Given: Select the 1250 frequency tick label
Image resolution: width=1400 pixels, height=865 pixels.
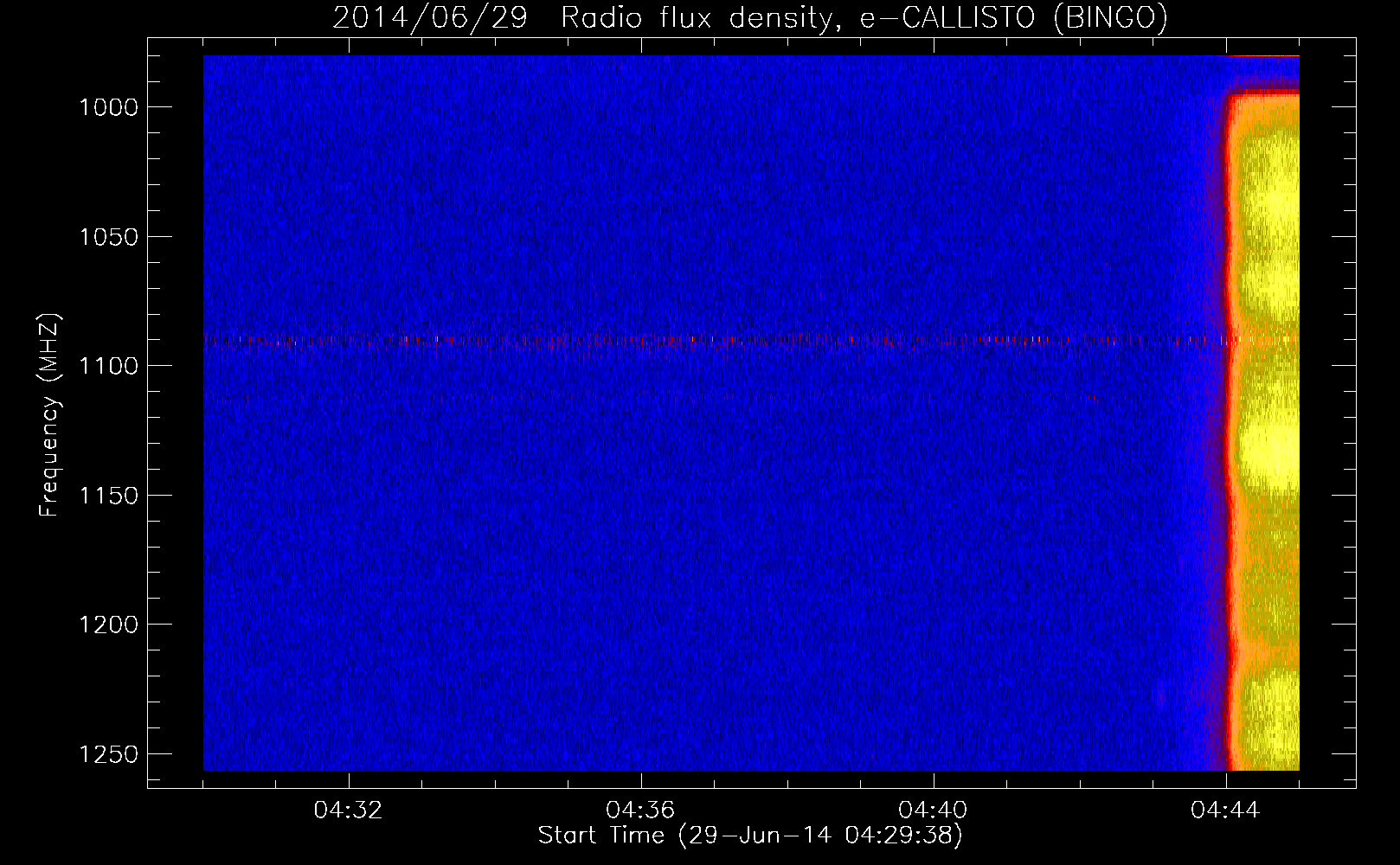Looking at the screenshot, I should 108,754.
